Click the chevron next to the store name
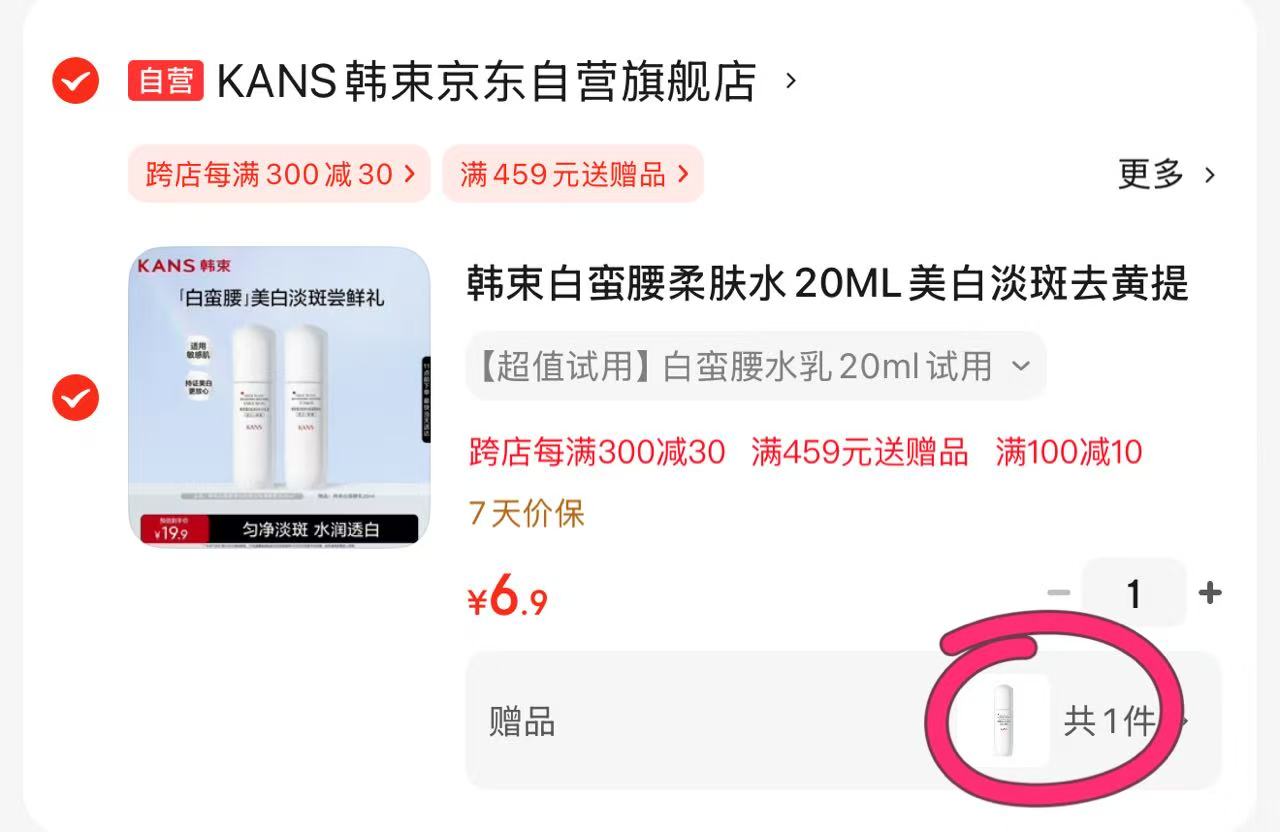This screenshot has width=1280, height=832. pos(791,80)
